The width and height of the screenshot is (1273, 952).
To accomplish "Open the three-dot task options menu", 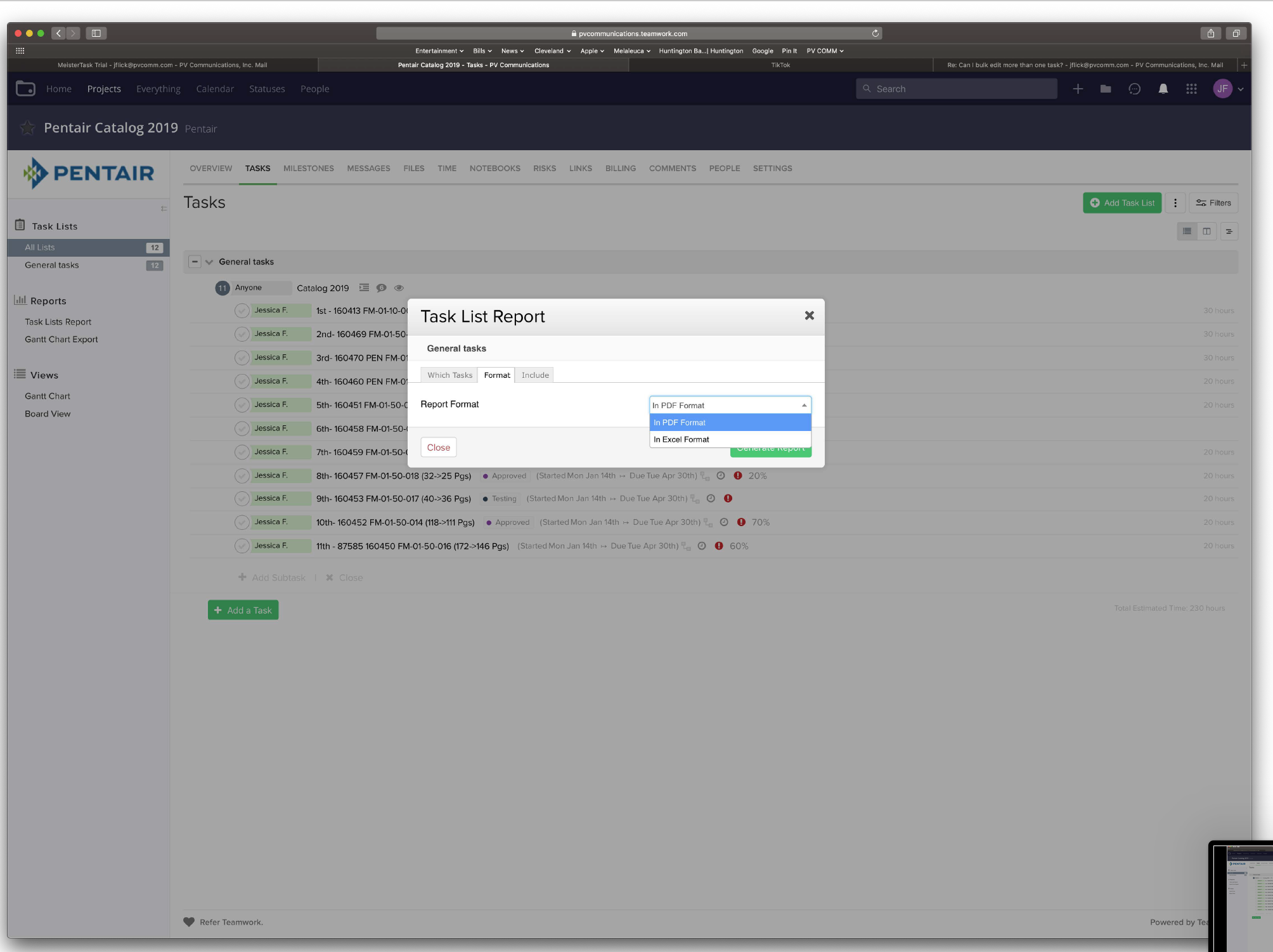I will click(1175, 203).
